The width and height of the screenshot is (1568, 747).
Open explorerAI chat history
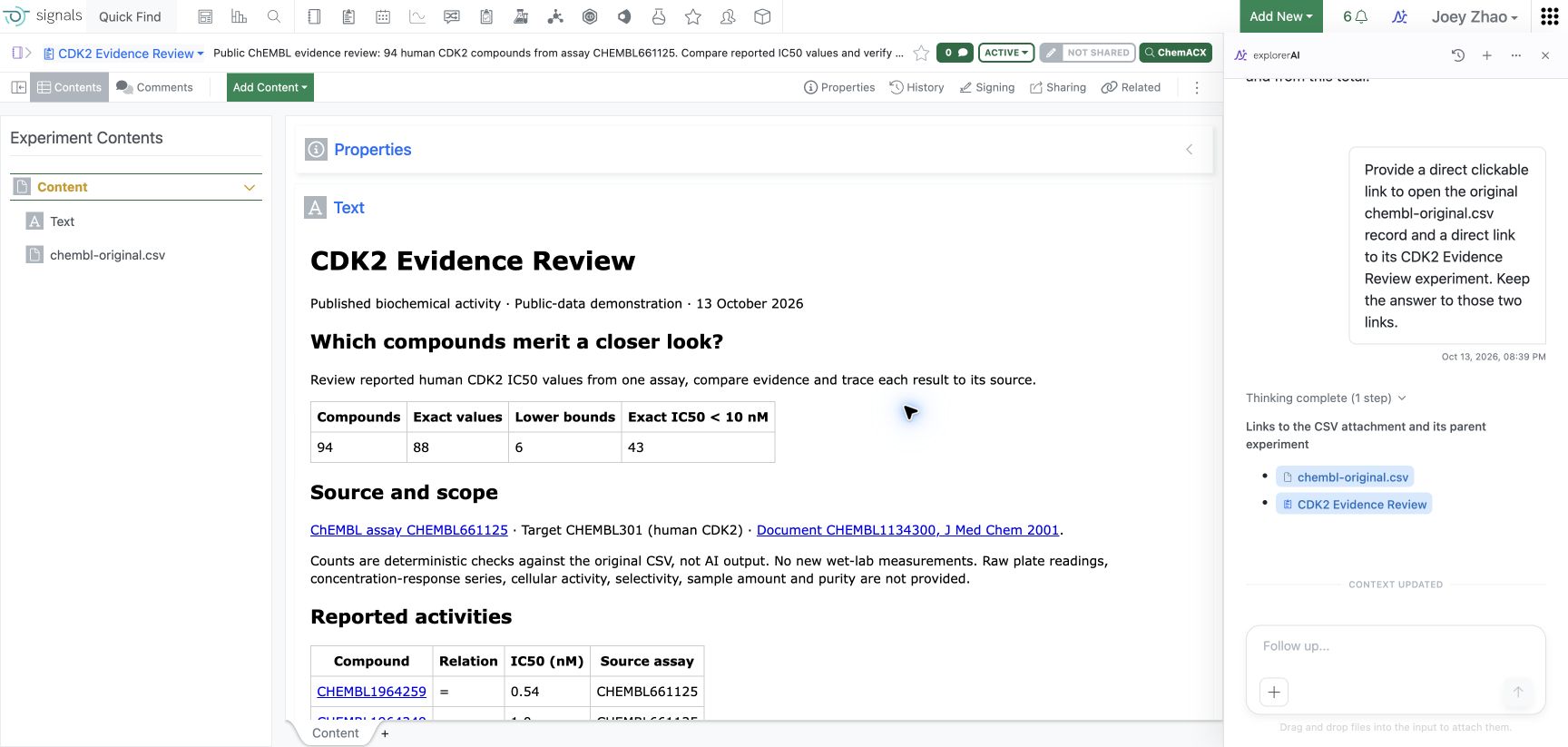point(1458,55)
